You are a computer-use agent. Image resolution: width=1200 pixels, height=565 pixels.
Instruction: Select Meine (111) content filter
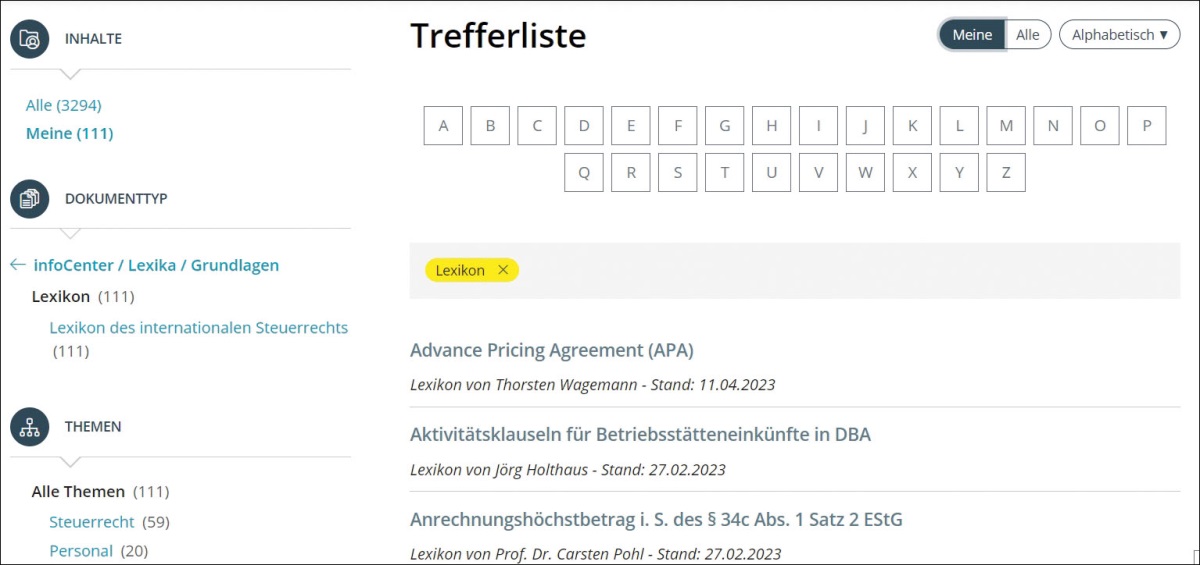click(x=69, y=133)
